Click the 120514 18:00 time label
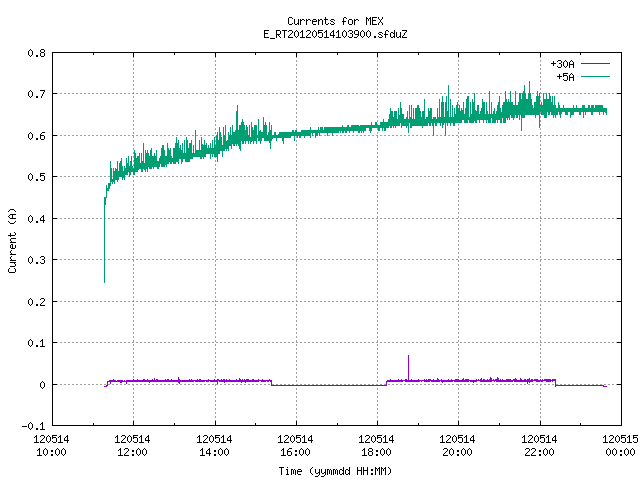The height and width of the screenshot is (480, 640). (376, 446)
